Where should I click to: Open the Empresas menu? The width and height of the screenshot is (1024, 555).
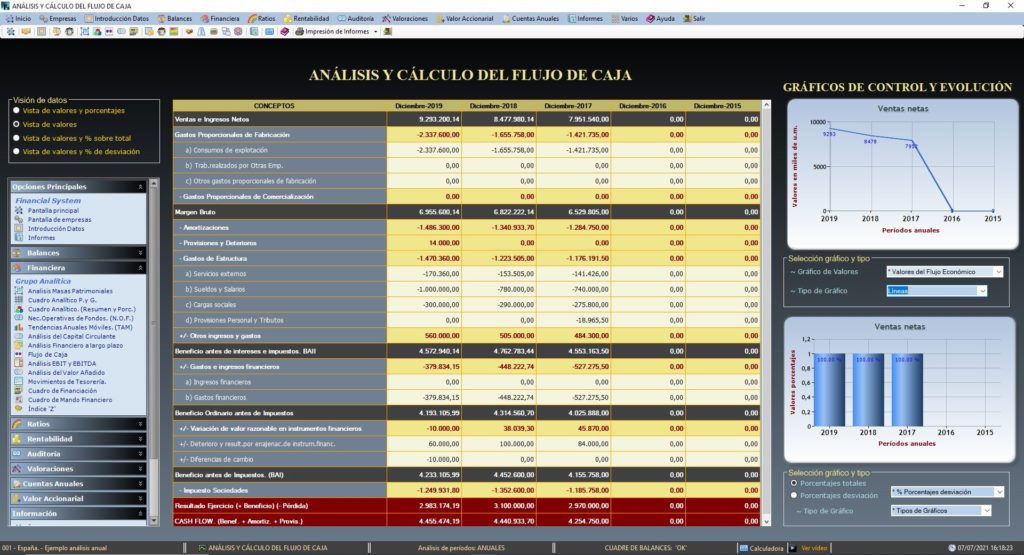(x=57, y=19)
